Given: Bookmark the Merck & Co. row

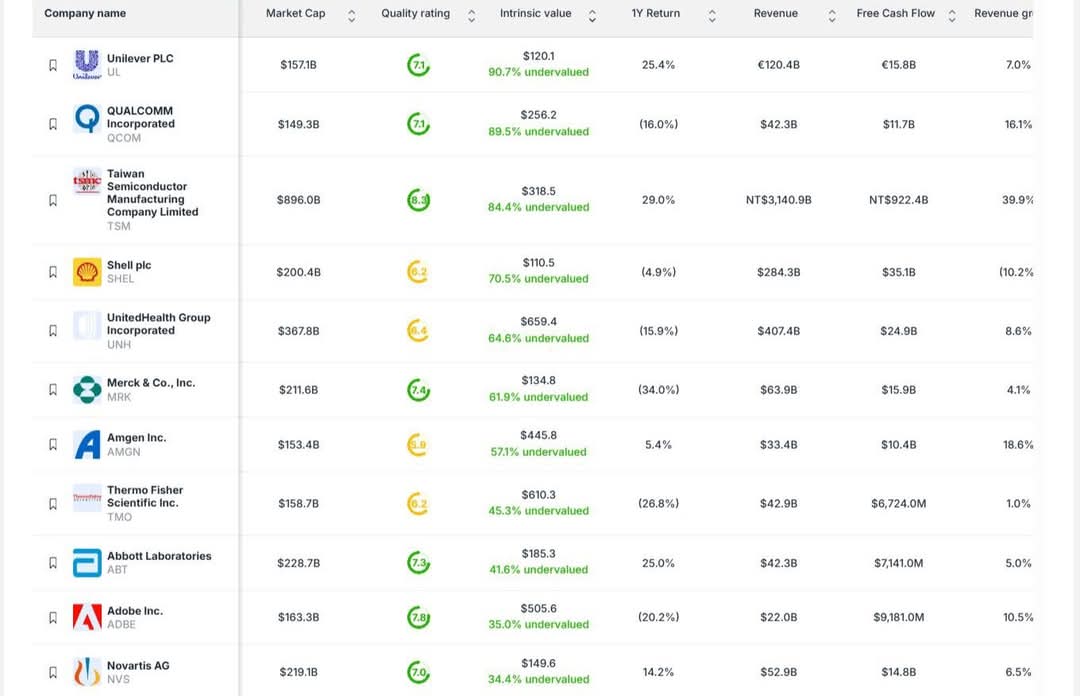Looking at the screenshot, I should [x=53, y=389].
